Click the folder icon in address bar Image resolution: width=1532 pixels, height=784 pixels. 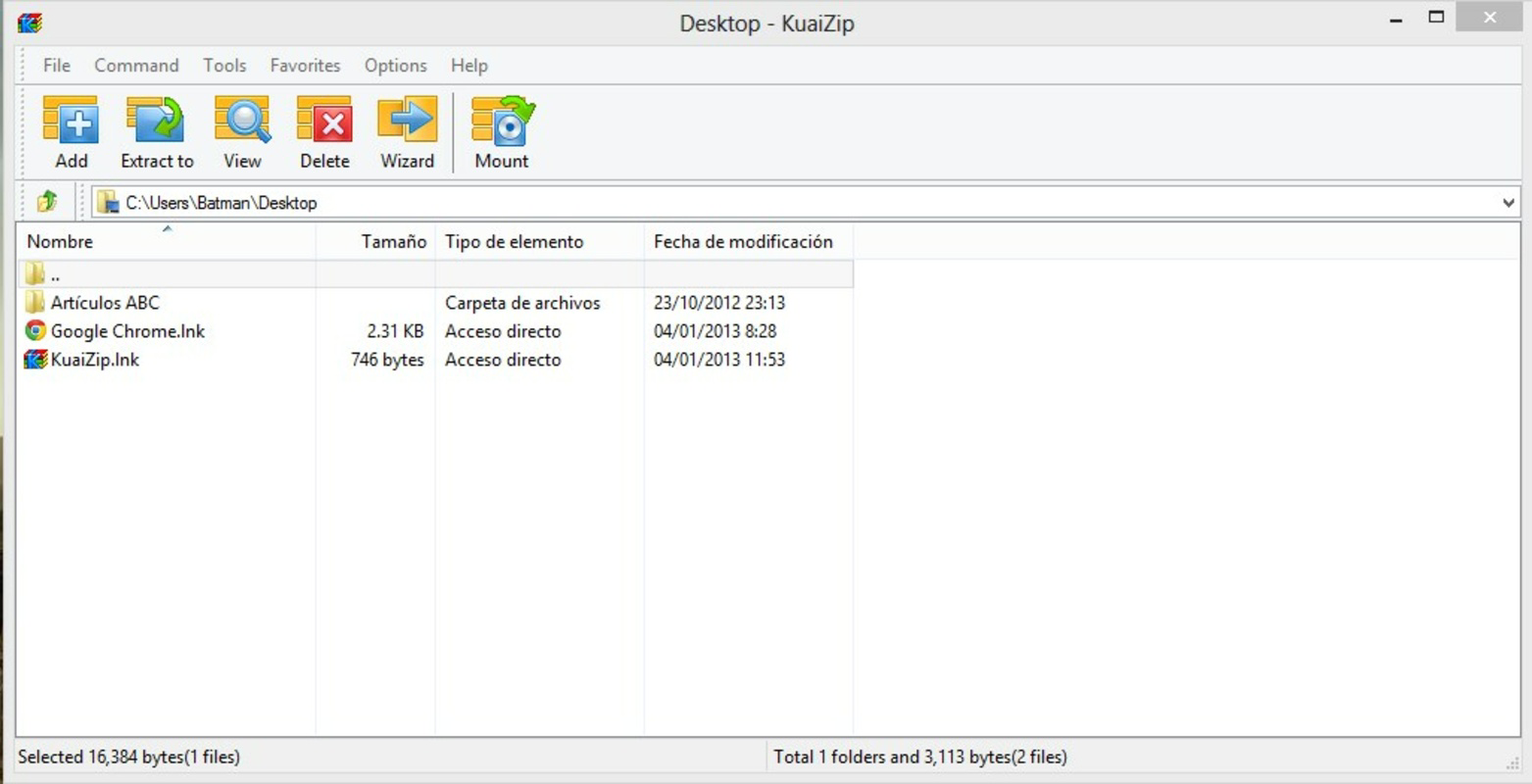pos(108,203)
